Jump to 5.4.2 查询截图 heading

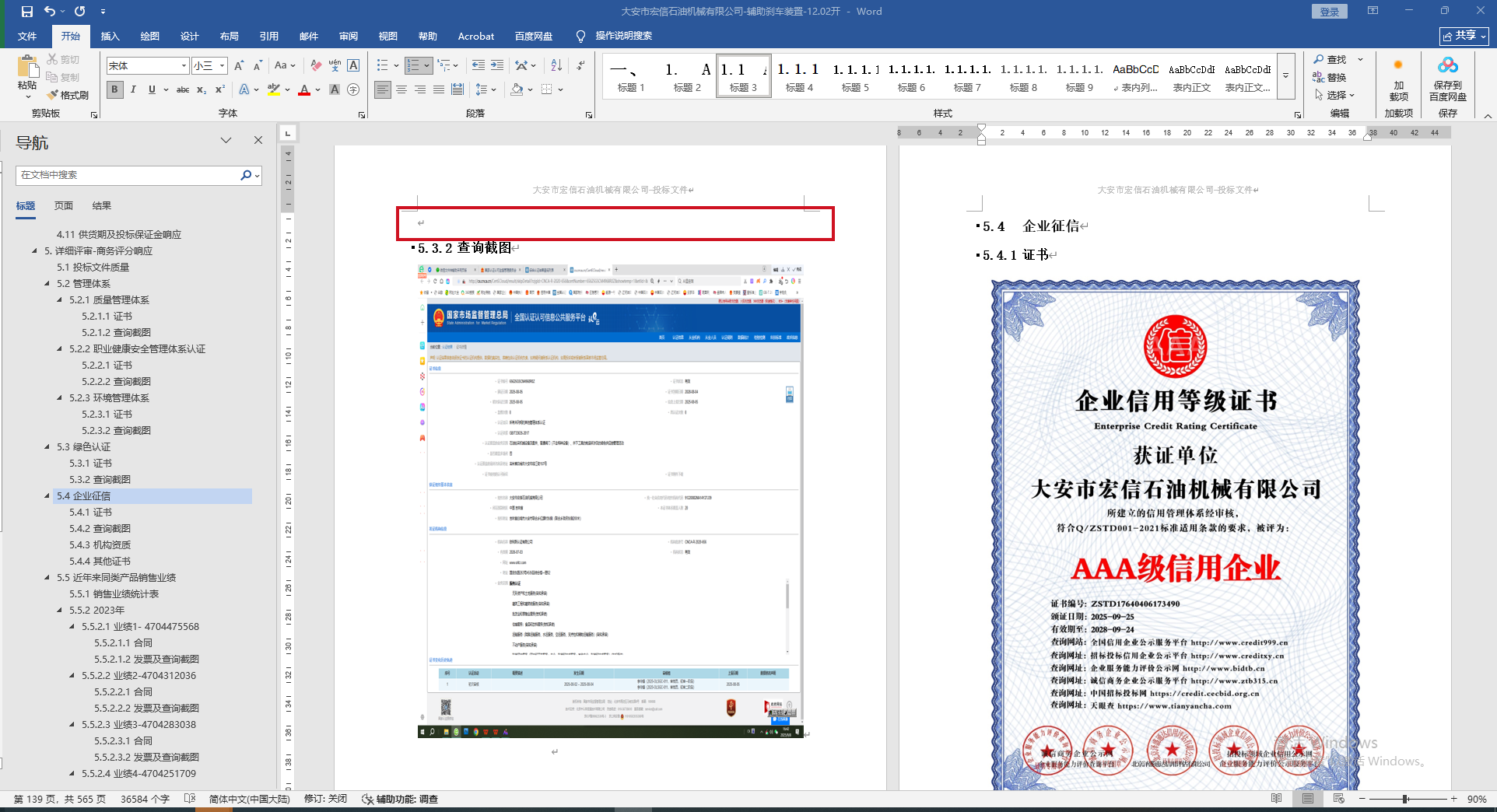(100, 529)
